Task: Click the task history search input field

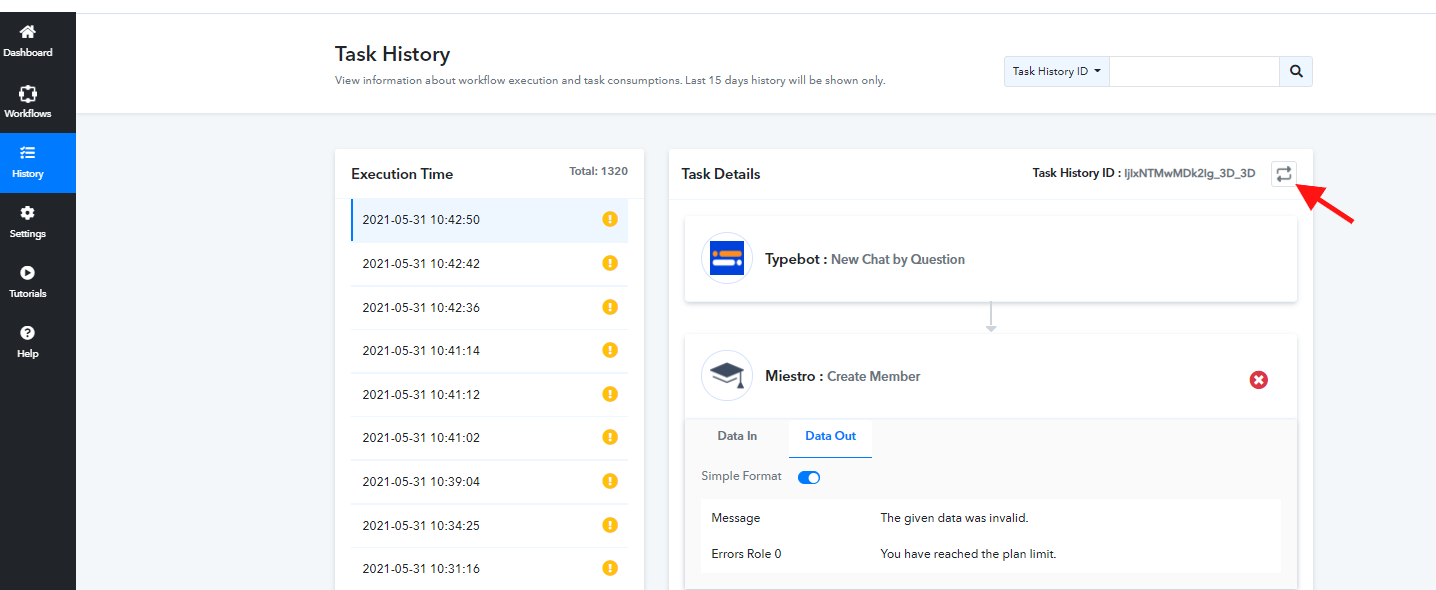Action: (x=1194, y=71)
